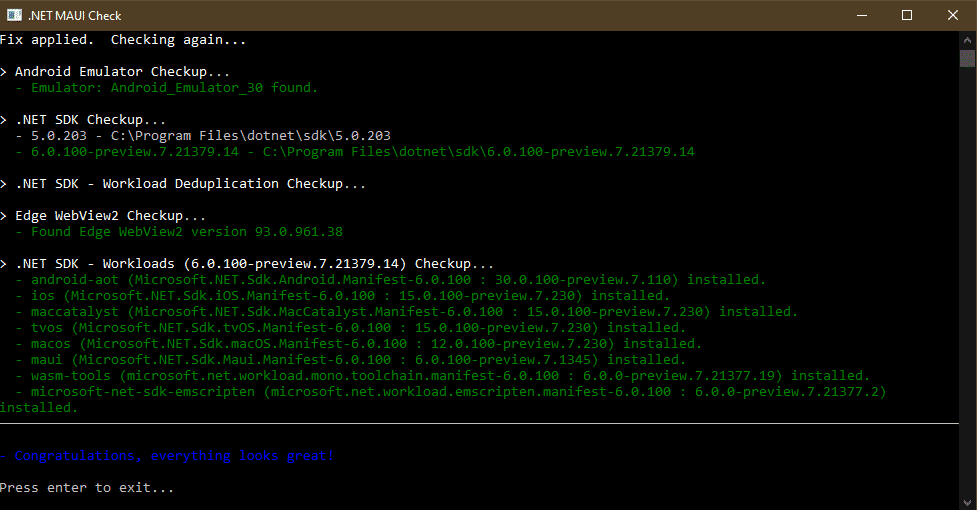The image size is (977, 510).
Task: Click the vertical scrollbar thumb
Action: tap(967, 59)
